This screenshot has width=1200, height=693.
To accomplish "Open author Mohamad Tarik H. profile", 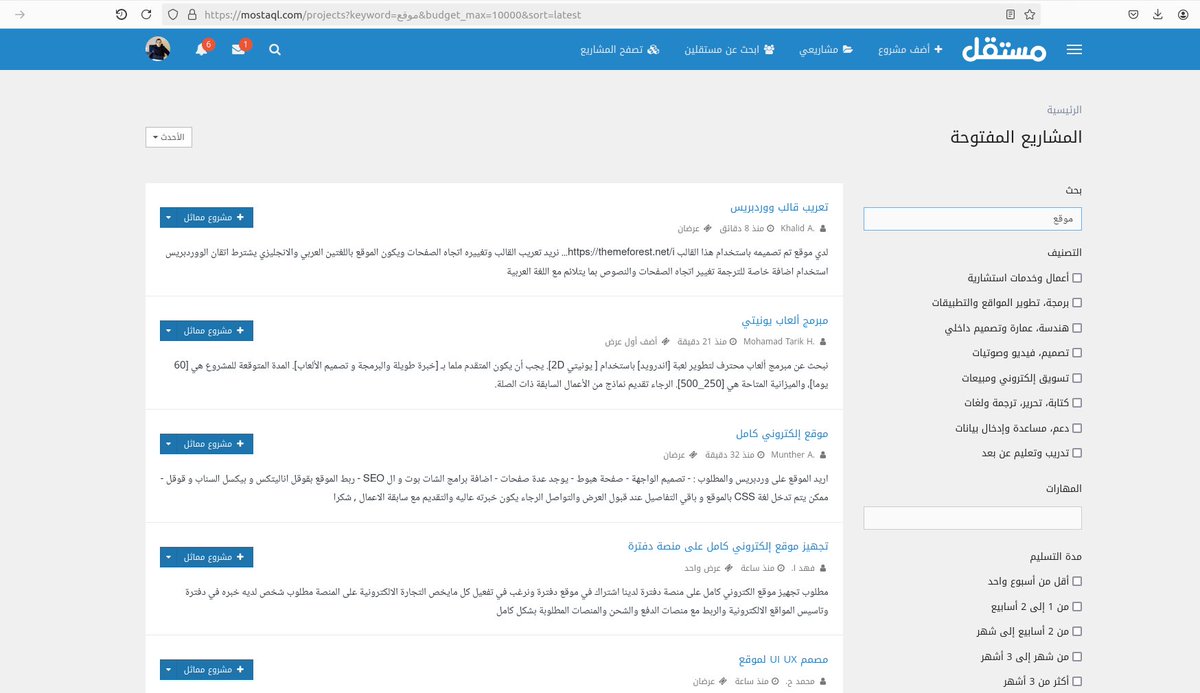I will pos(779,341).
